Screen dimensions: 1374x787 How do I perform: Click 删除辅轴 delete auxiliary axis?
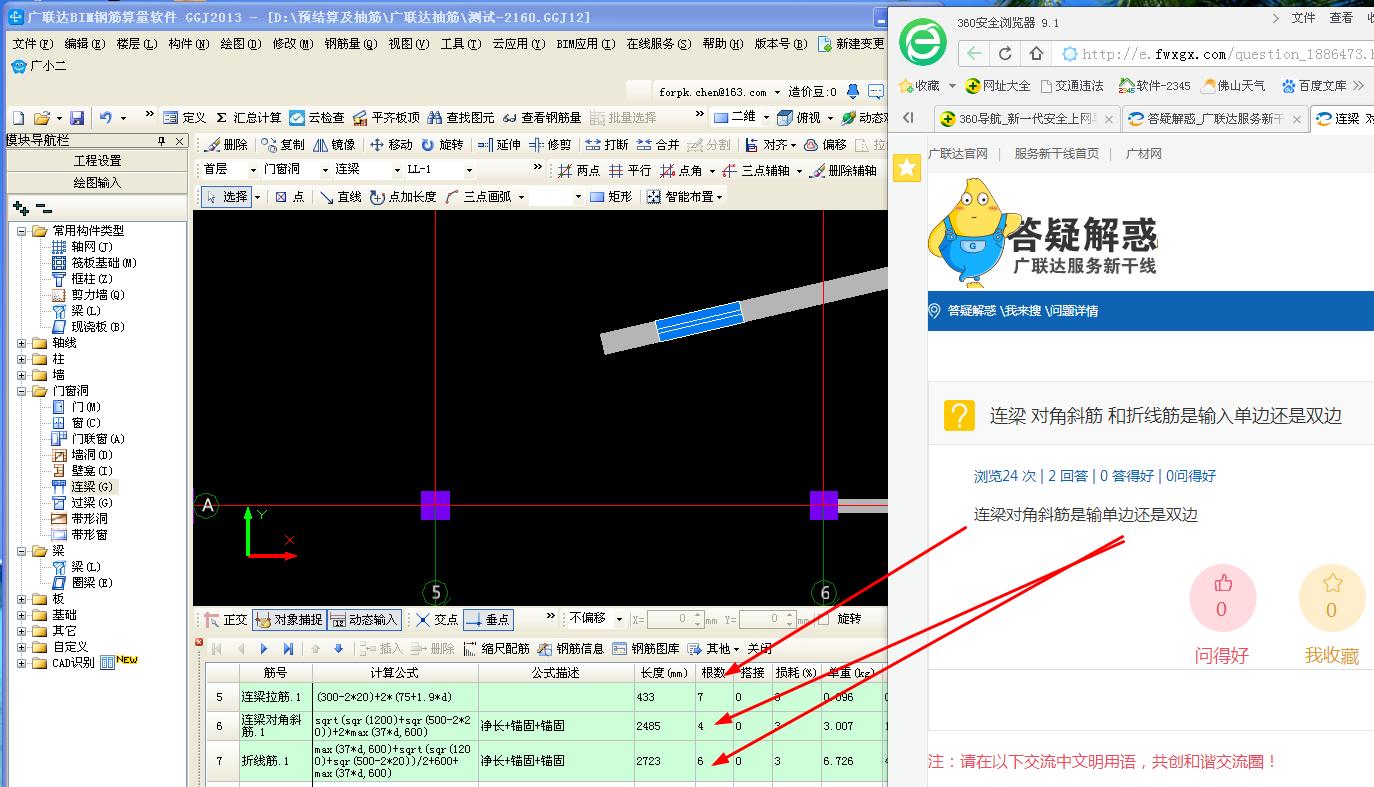[x=843, y=171]
